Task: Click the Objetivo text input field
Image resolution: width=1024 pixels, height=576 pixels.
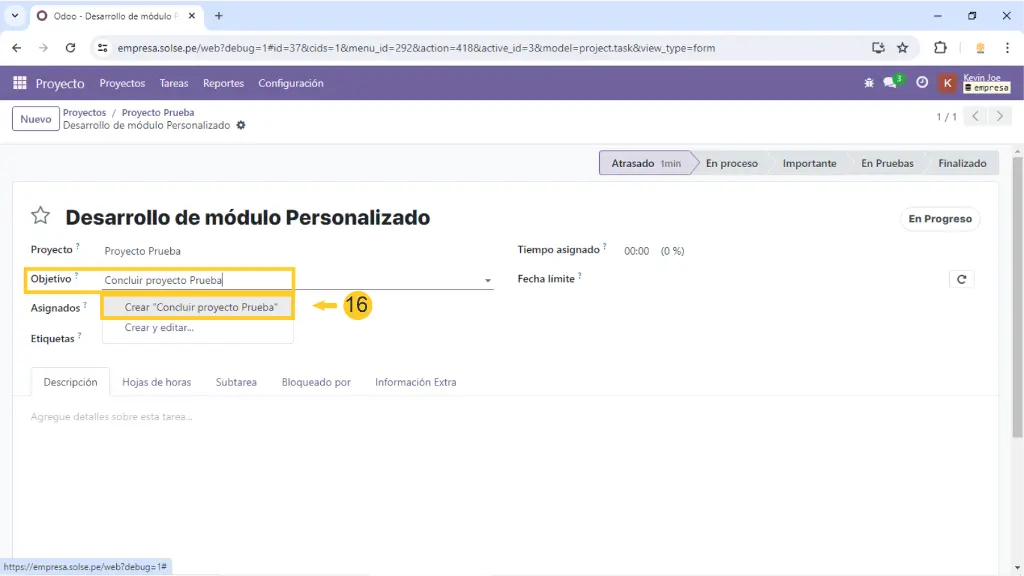Action: [x=290, y=281]
